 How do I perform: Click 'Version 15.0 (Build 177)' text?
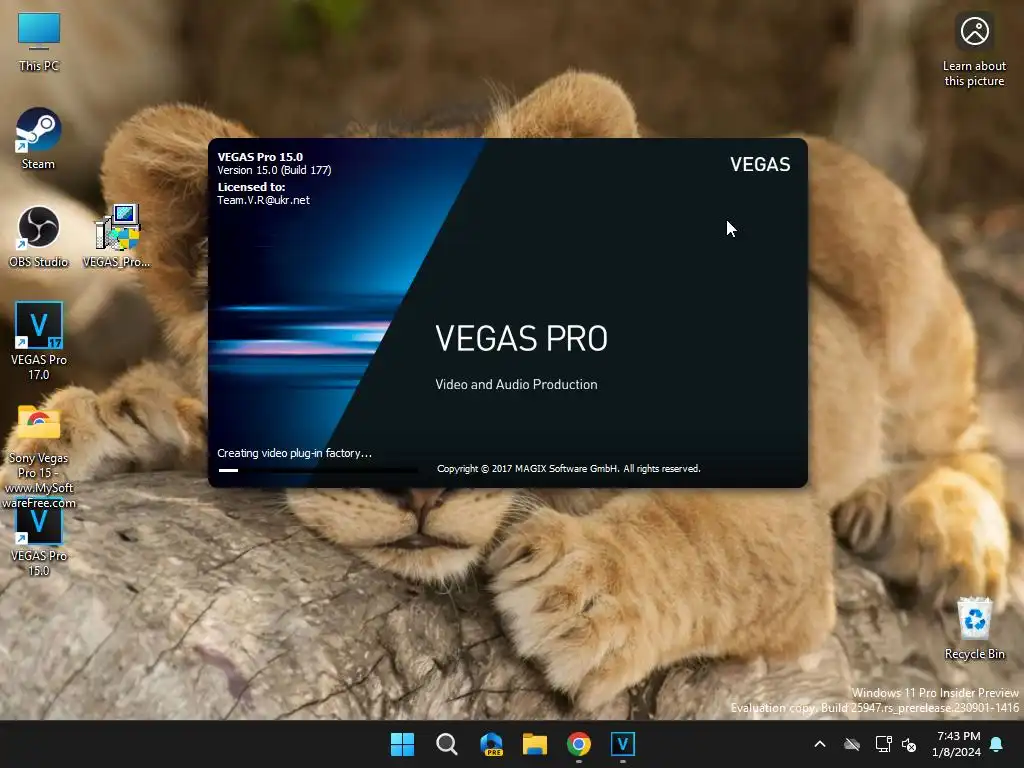click(x=274, y=170)
